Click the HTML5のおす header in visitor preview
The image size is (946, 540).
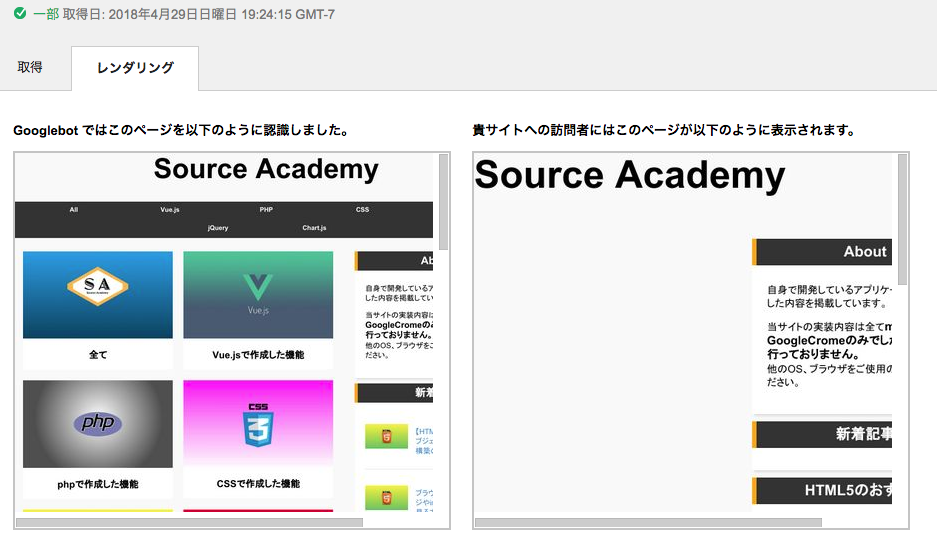822,491
